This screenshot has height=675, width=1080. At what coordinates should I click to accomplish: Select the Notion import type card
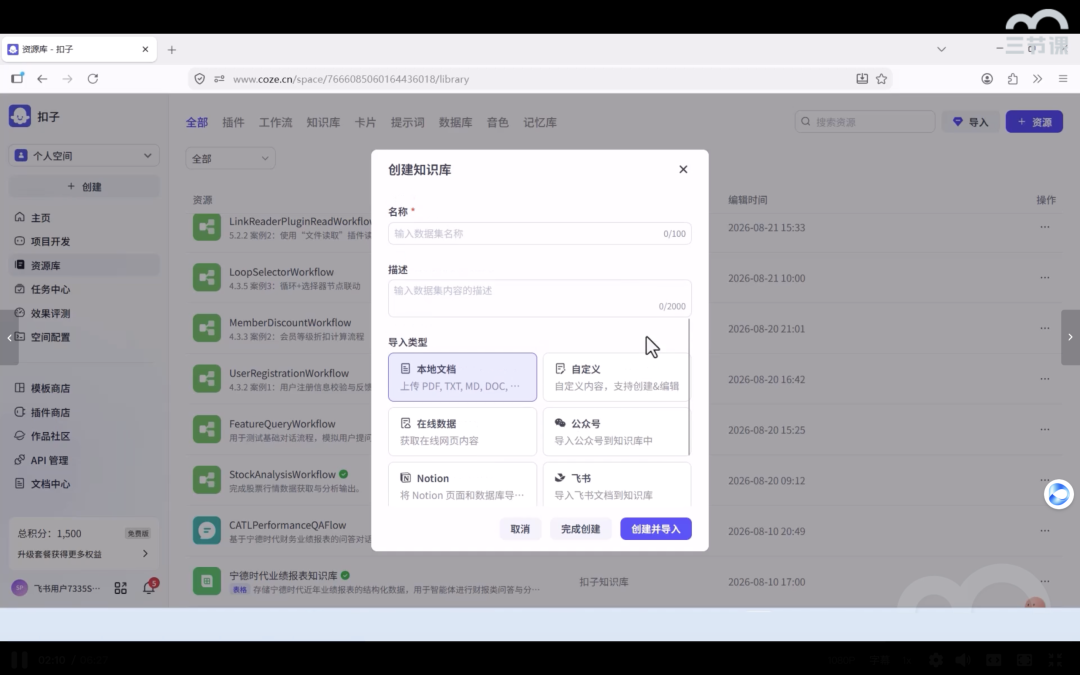coord(462,485)
